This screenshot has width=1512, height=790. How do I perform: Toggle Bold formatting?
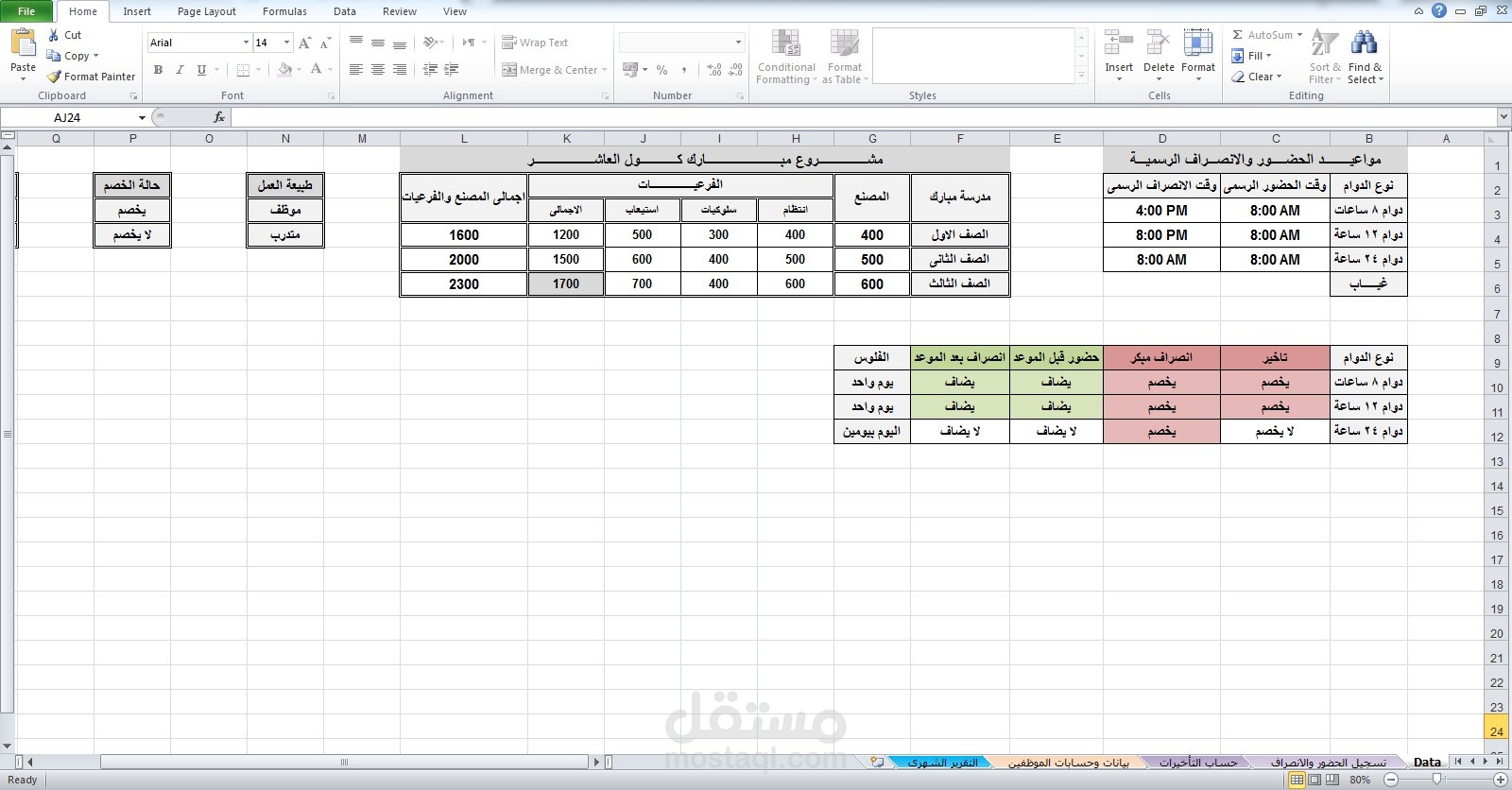(158, 69)
